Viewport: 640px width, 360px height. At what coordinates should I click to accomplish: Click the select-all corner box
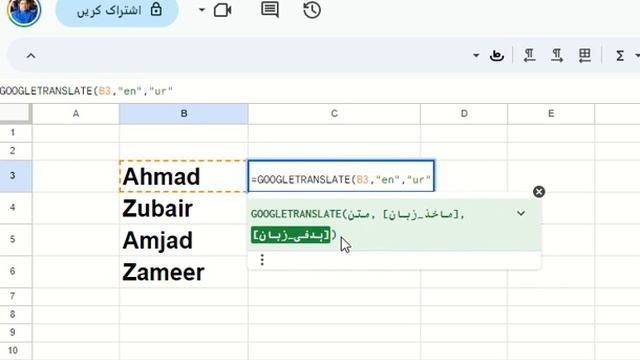15,113
